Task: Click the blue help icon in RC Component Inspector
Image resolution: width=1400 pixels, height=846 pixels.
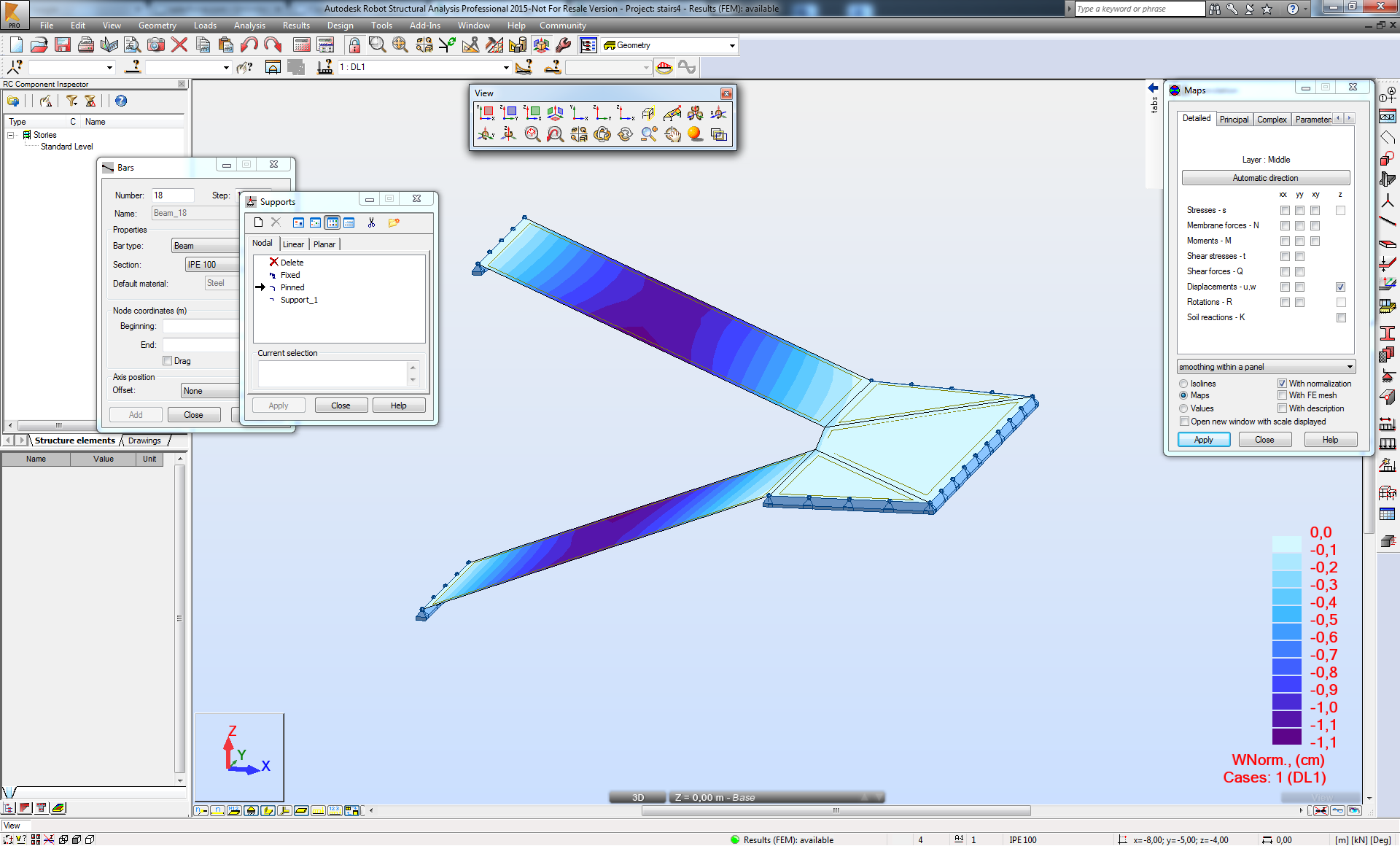Action: tap(121, 101)
